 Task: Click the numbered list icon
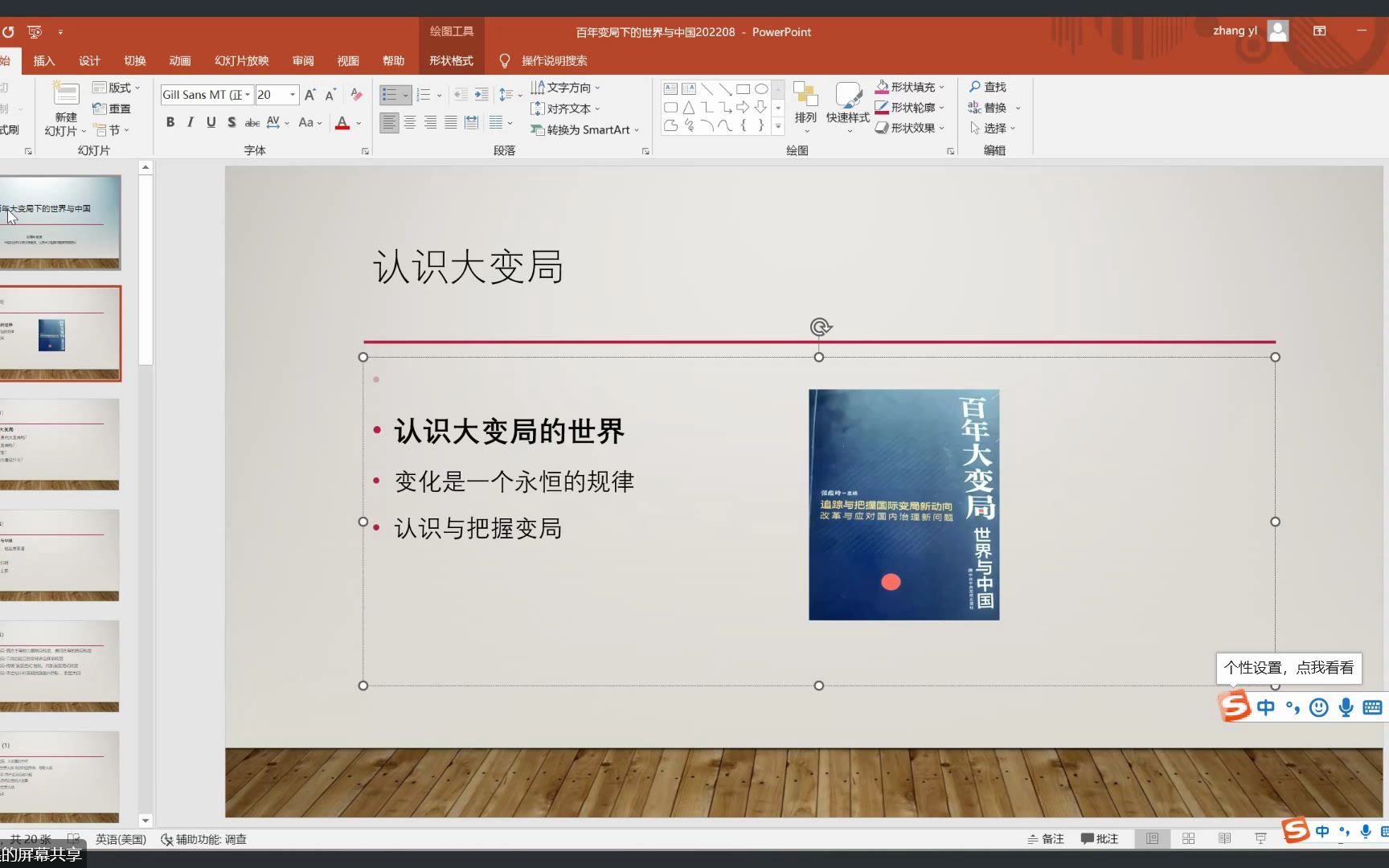click(x=424, y=95)
